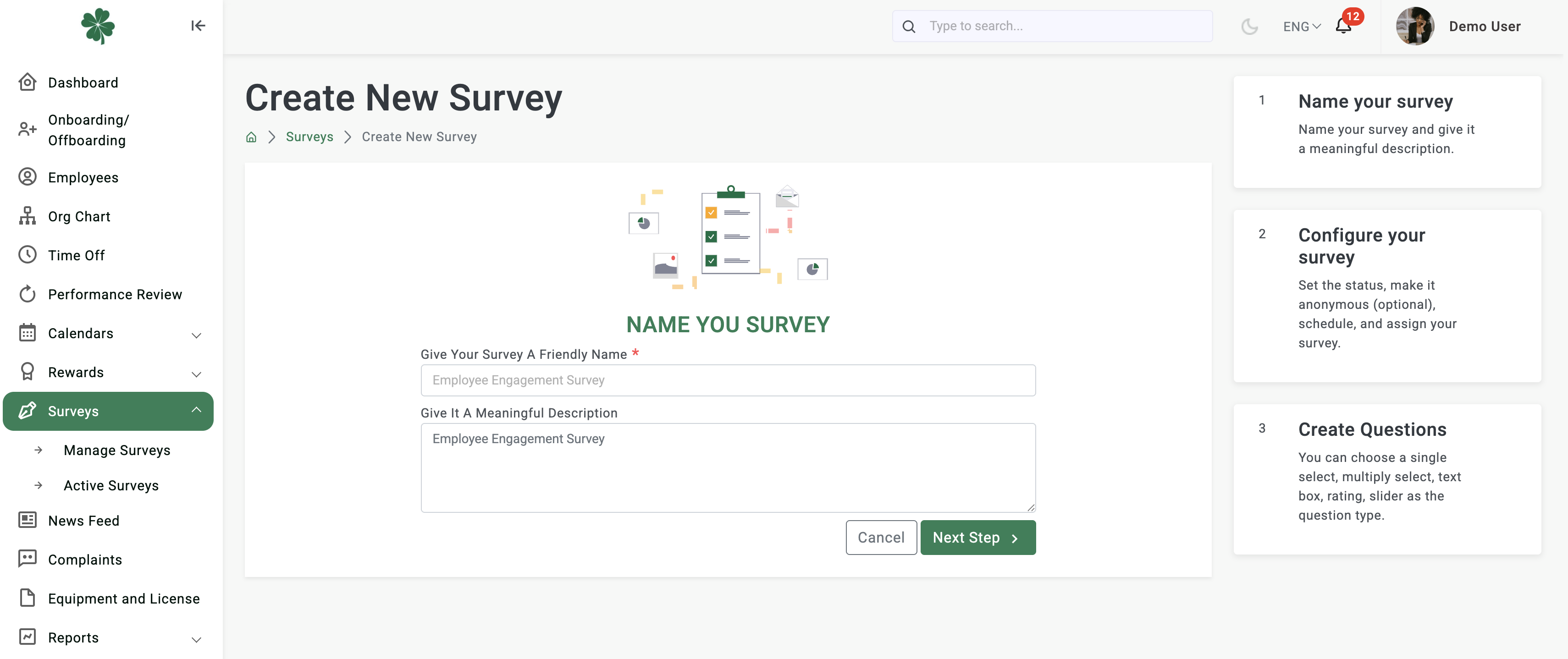Expand the Rewards menu chevron
Viewport: 1568px width, 659px height.
[196, 373]
